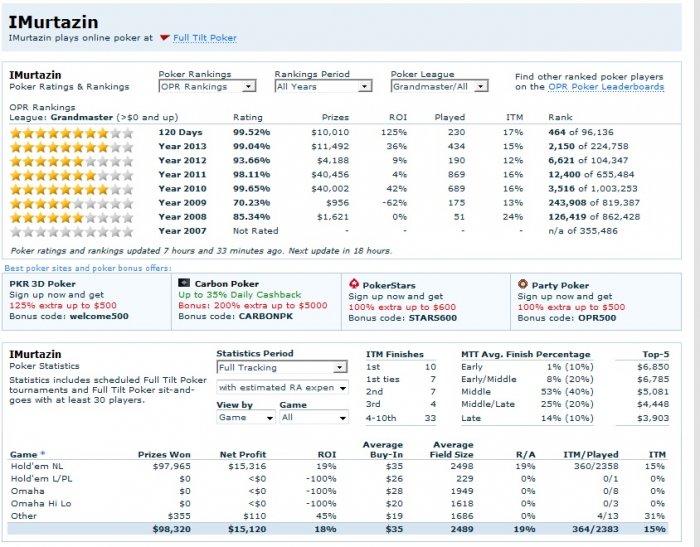Click the Not Rated text for Year 2007
The width and height of the screenshot is (700, 547).
pyautogui.click(x=255, y=231)
